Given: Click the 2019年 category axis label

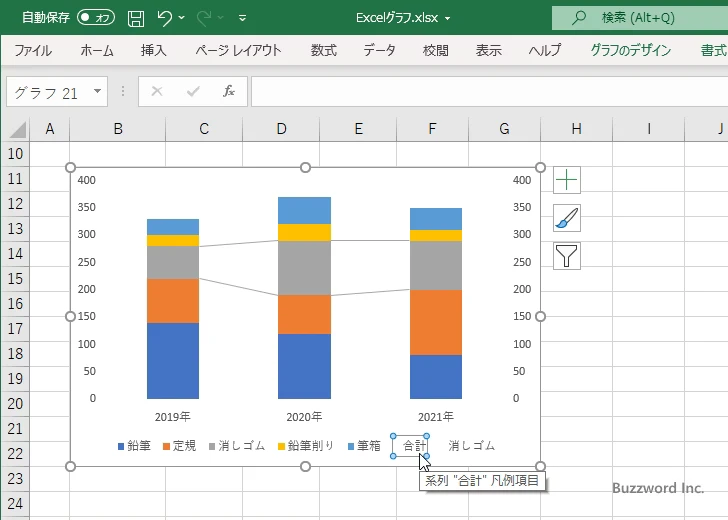Looking at the screenshot, I should coord(173,417).
